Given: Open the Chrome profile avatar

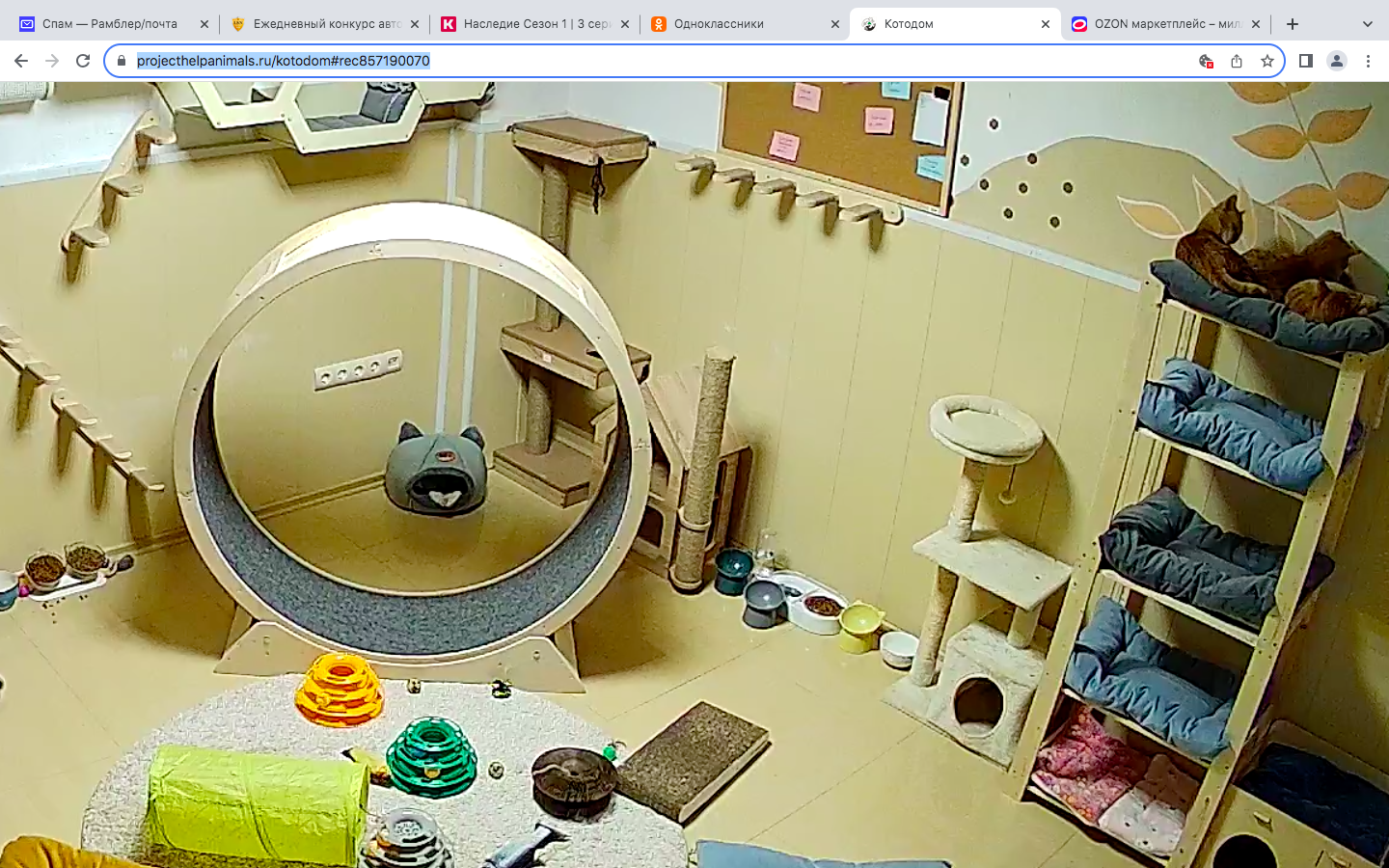Looking at the screenshot, I should tap(1336, 61).
